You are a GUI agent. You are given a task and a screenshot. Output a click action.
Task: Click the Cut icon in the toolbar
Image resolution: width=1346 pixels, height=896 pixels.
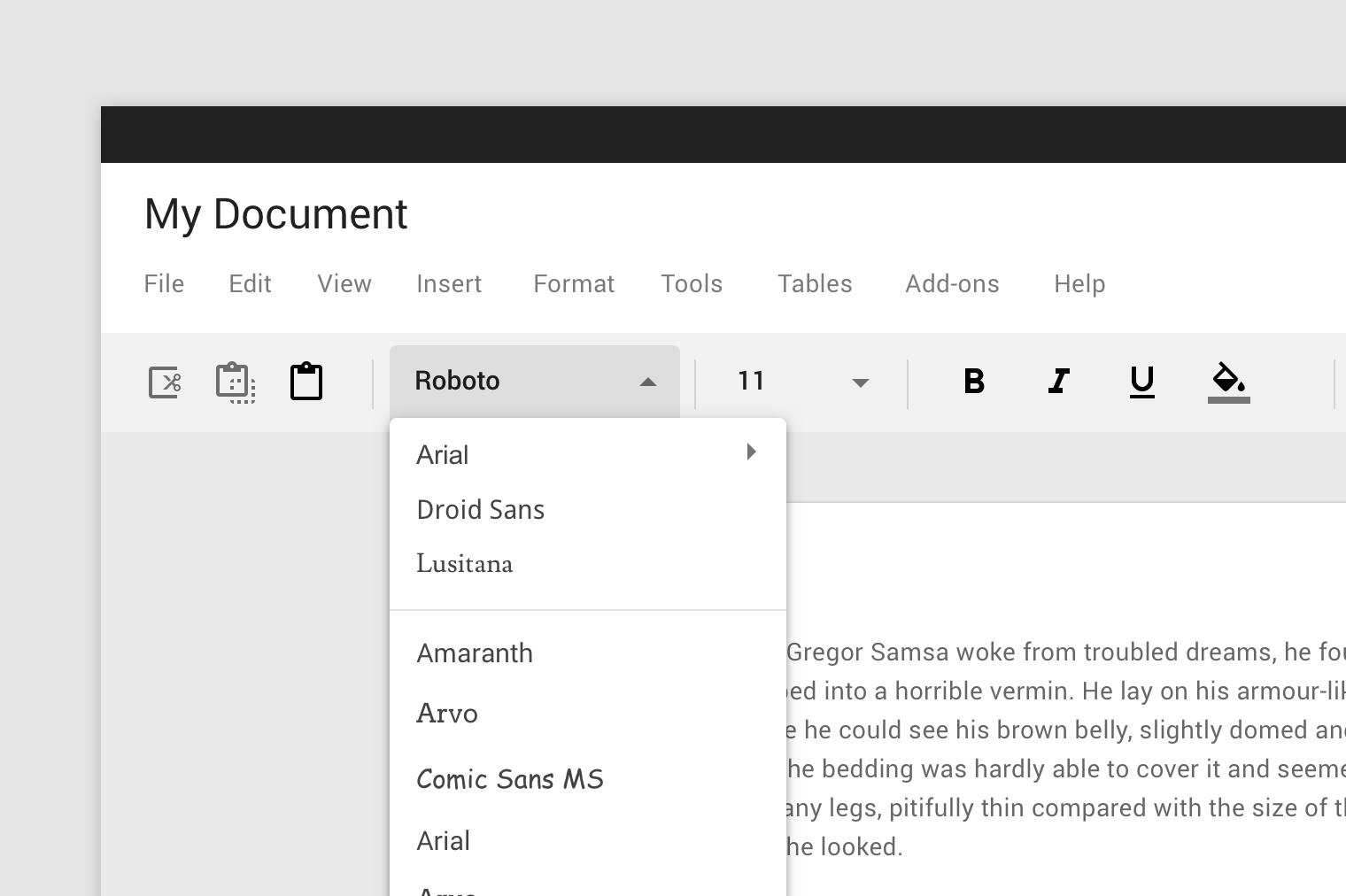click(x=165, y=382)
